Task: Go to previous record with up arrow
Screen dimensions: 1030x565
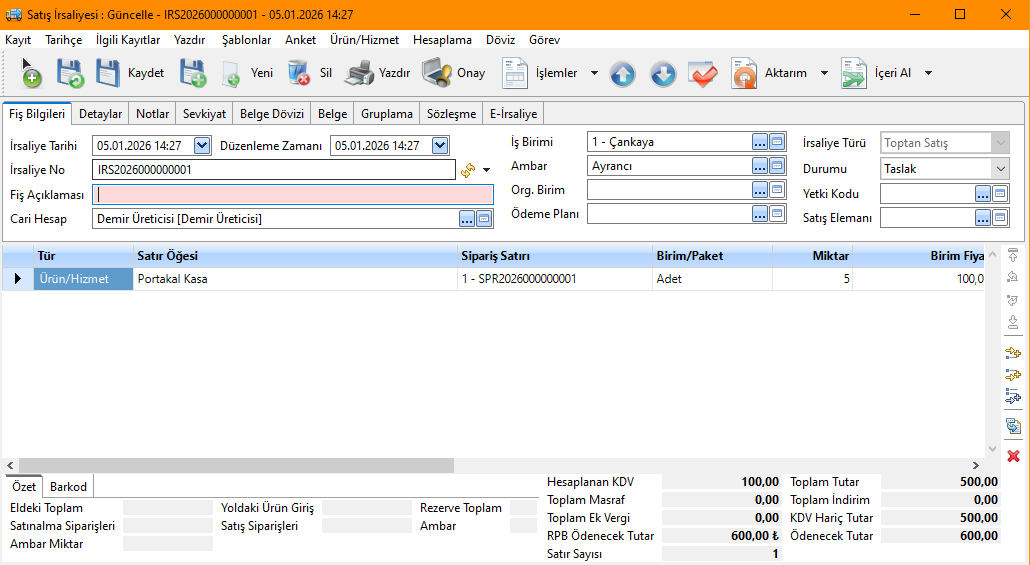Action: [623, 74]
